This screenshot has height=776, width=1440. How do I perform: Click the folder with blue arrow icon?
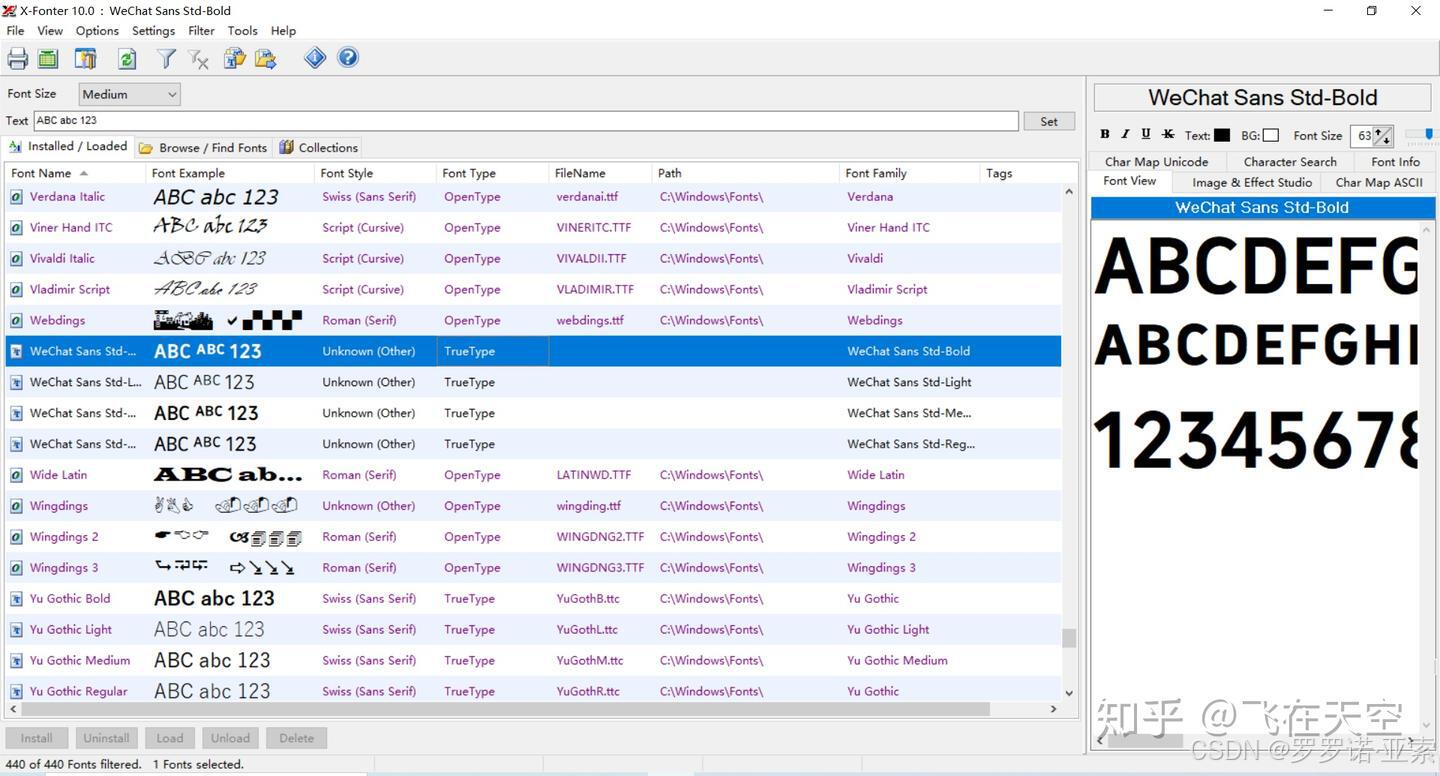266,59
